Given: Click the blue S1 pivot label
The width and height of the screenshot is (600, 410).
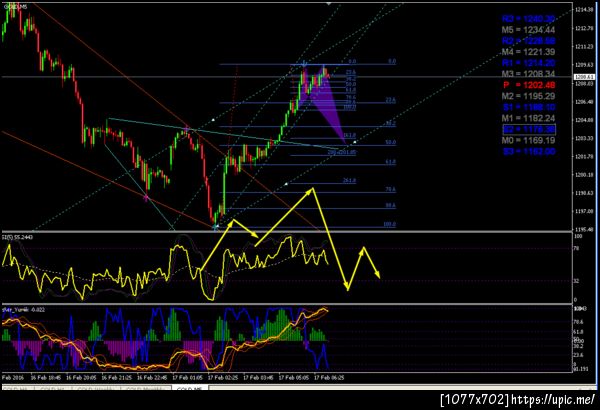Looking at the screenshot, I should (x=528, y=107).
